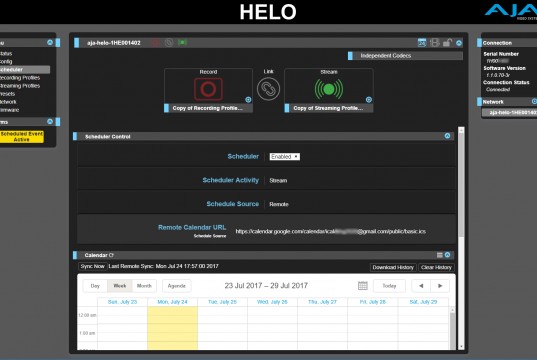The image size is (537, 360).
Task: Click the aja-helo device entry in Network panel
Action: click(510, 112)
